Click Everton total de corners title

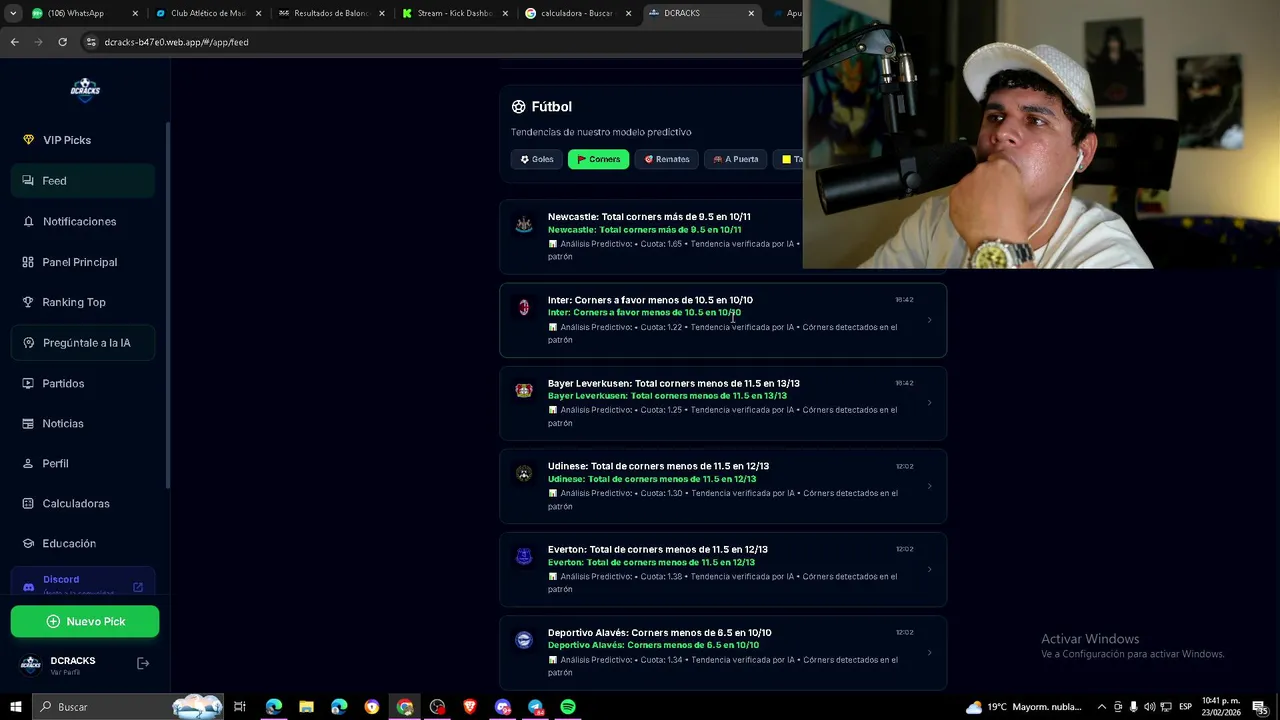coord(658,549)
